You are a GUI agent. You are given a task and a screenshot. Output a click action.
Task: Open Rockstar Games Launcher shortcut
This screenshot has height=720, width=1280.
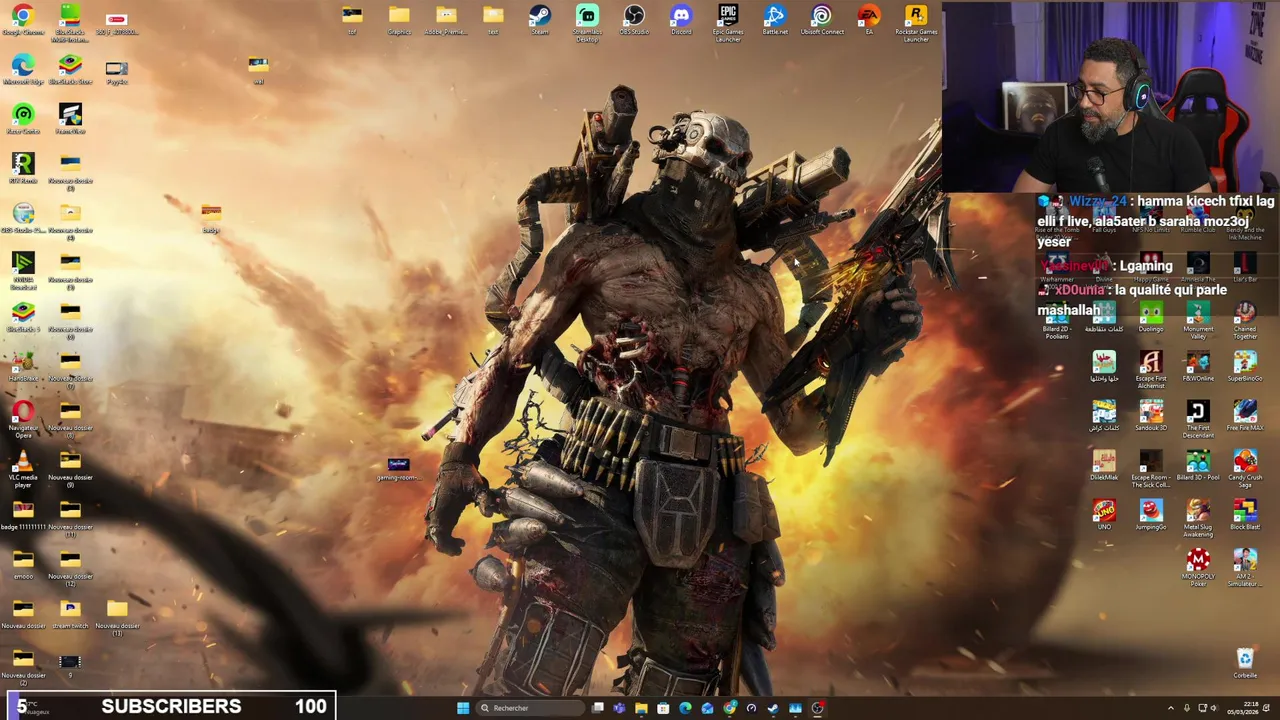tap(916, 22)
